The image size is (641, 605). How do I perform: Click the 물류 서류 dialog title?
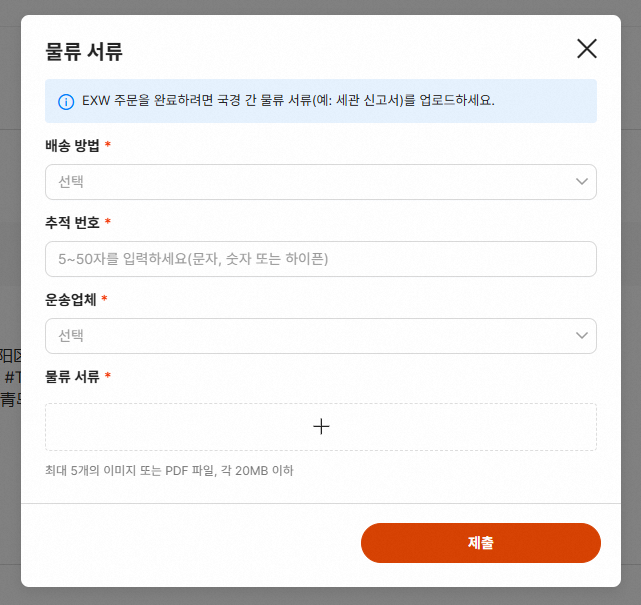(x=84, y=51)
